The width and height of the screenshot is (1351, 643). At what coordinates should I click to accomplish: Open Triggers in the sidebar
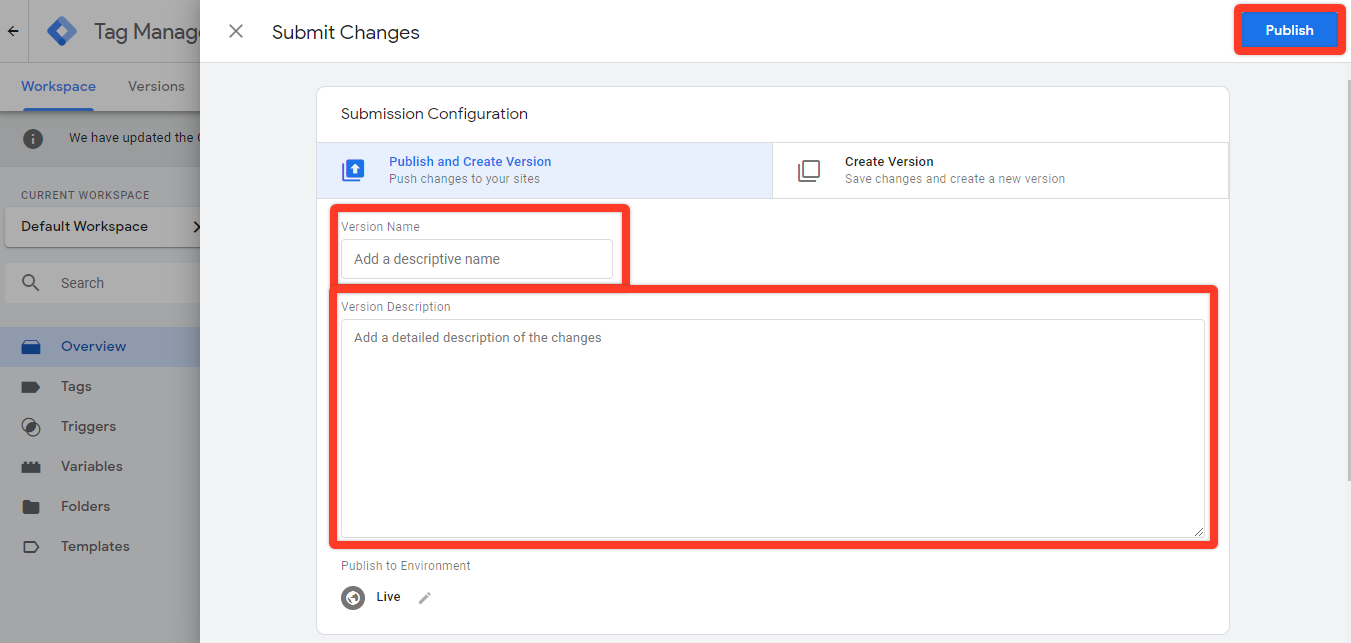pyautogui.click(x=100, y=427)
